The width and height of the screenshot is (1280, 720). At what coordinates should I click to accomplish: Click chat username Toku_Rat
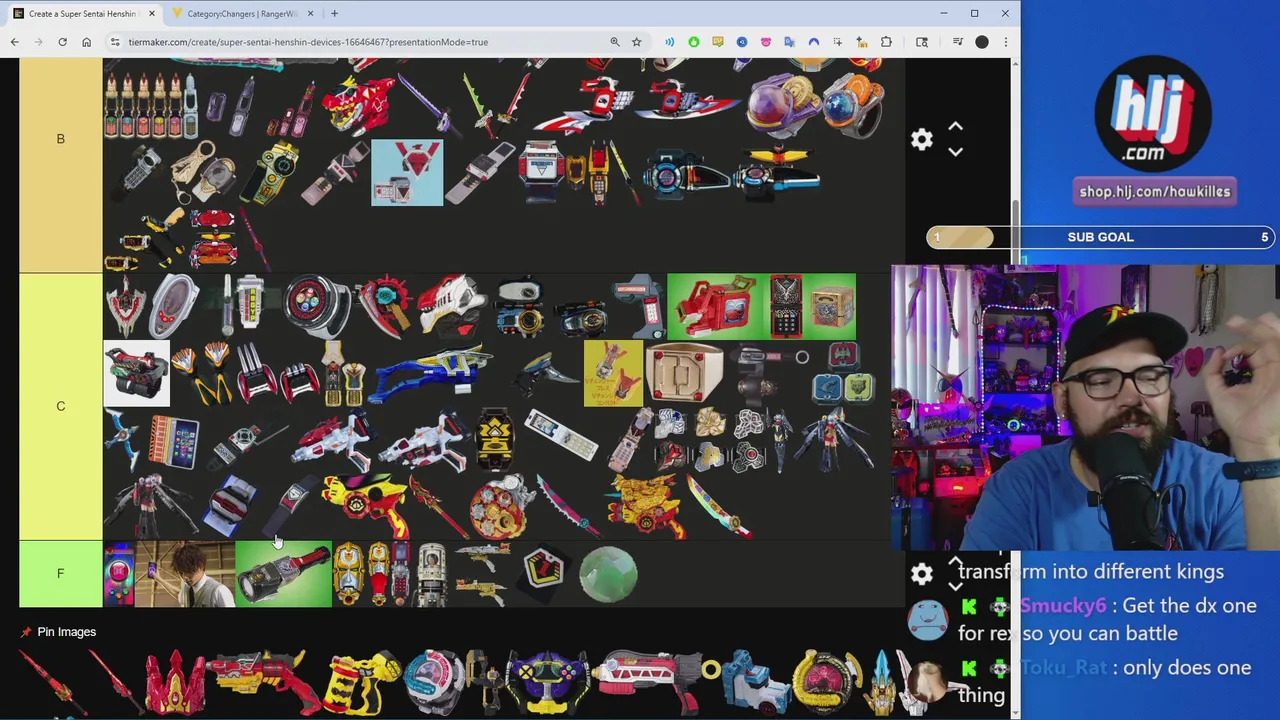1064,668
